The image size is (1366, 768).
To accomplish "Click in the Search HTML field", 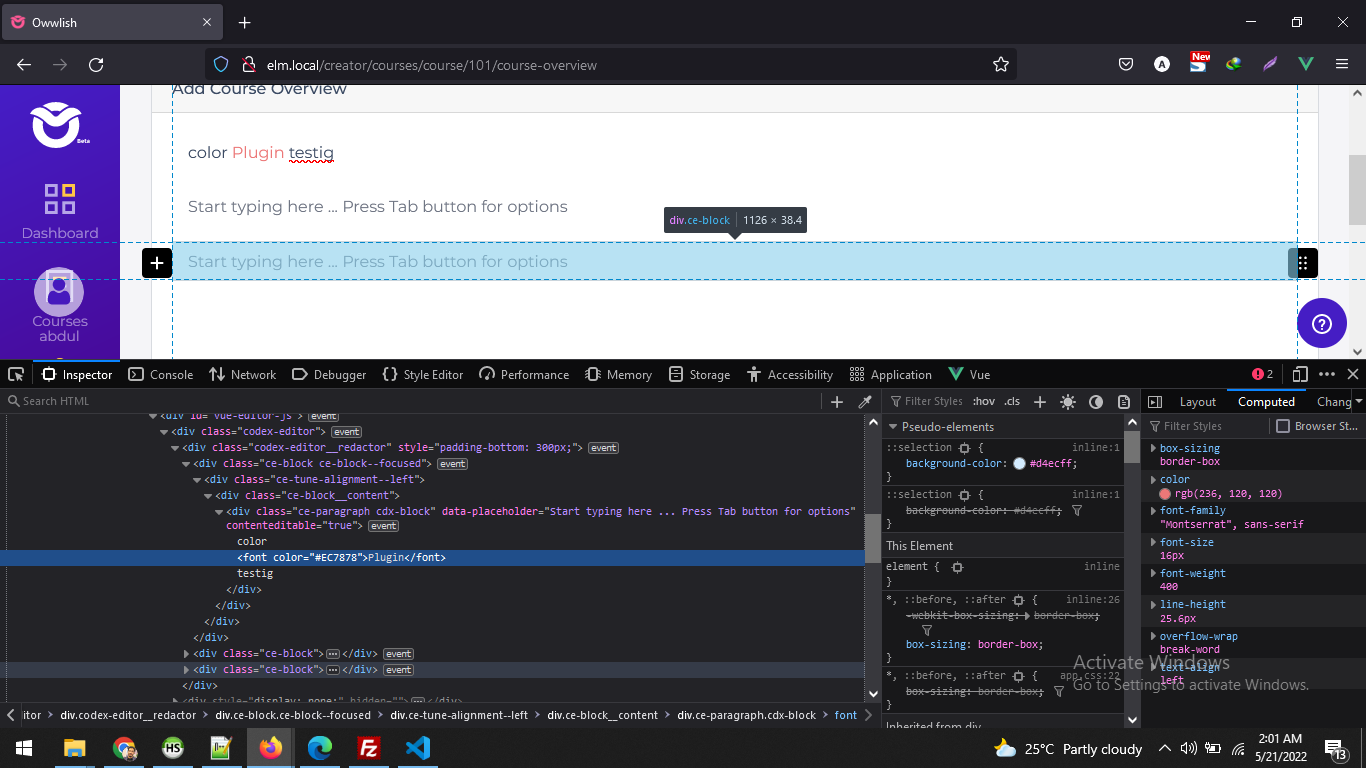I will click(410, 401).
